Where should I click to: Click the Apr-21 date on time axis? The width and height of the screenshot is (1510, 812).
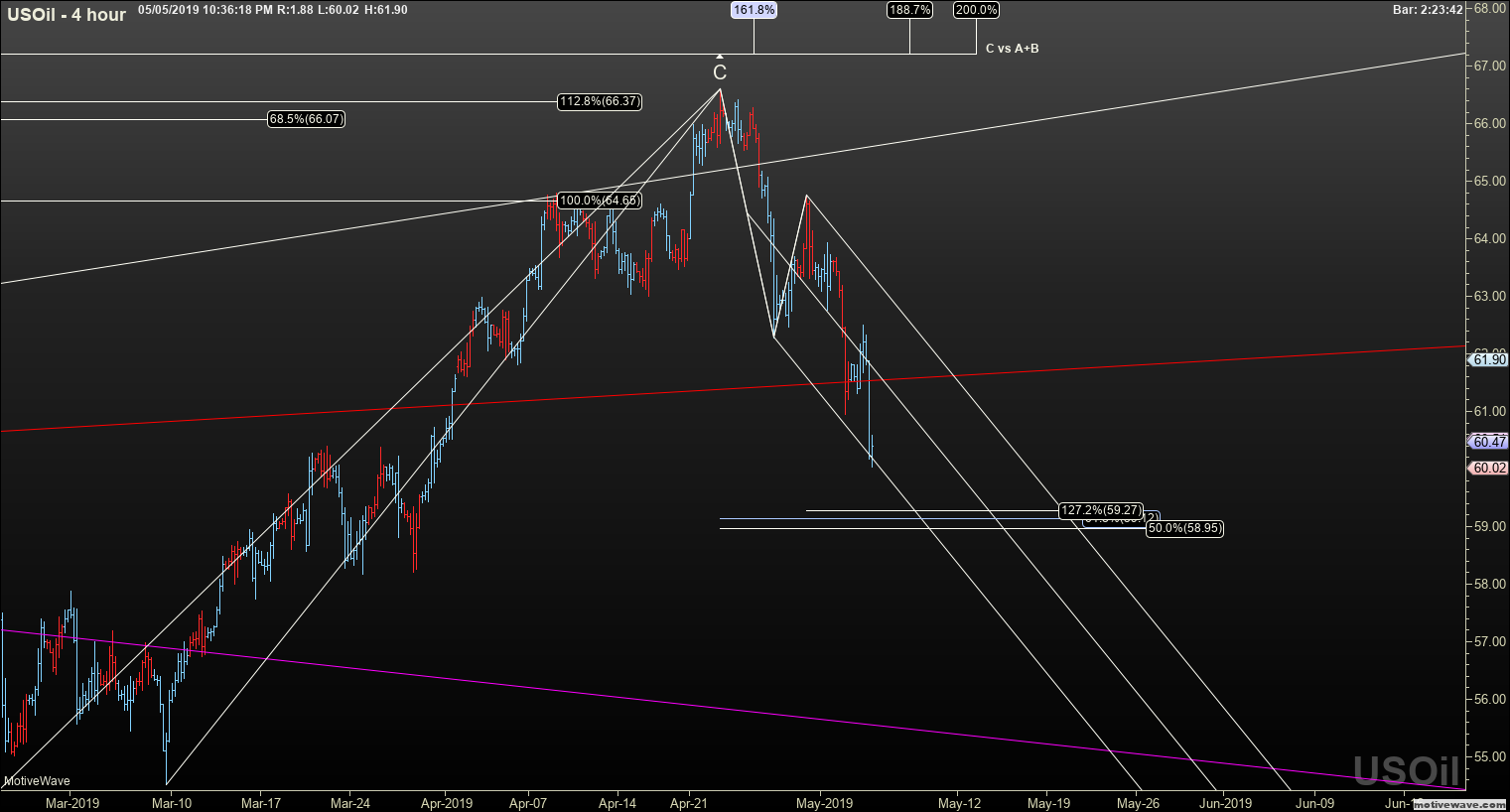(690, 802)
